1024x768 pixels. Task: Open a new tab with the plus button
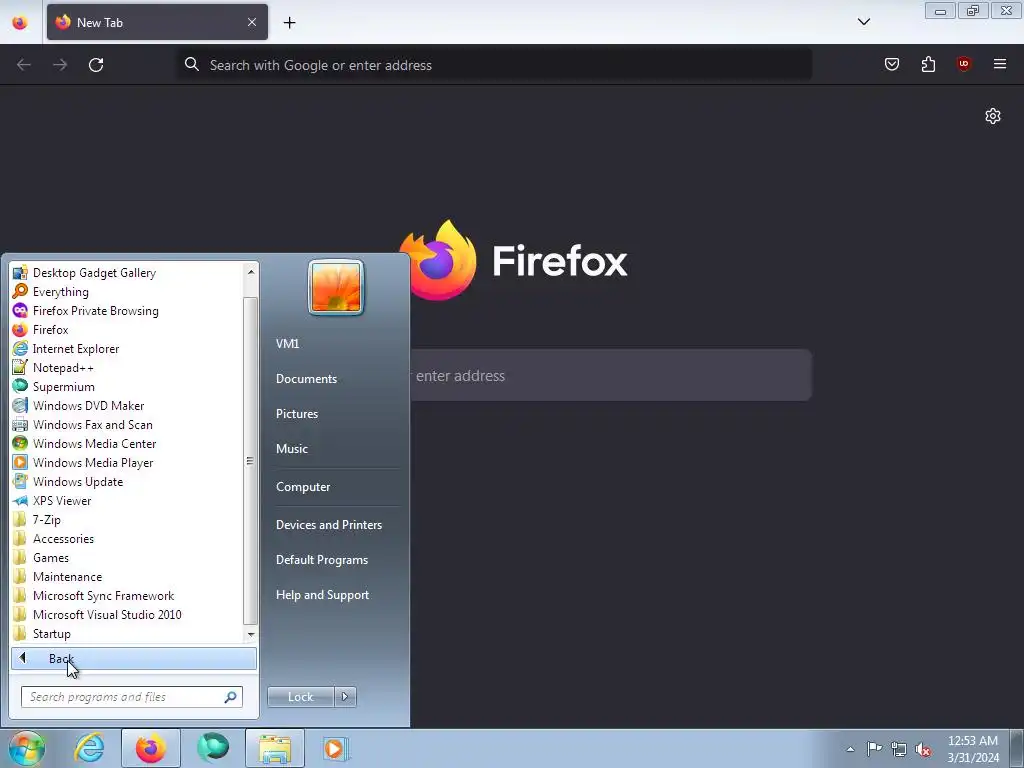click(x=289, y=22)
